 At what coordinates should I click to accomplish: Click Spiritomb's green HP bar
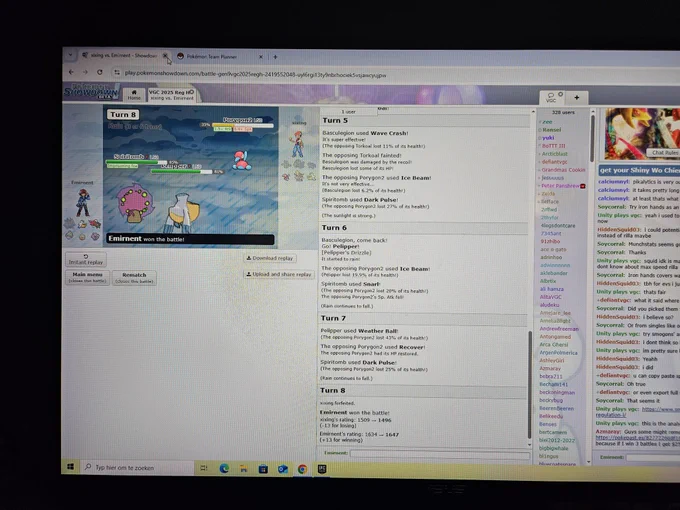137,162
